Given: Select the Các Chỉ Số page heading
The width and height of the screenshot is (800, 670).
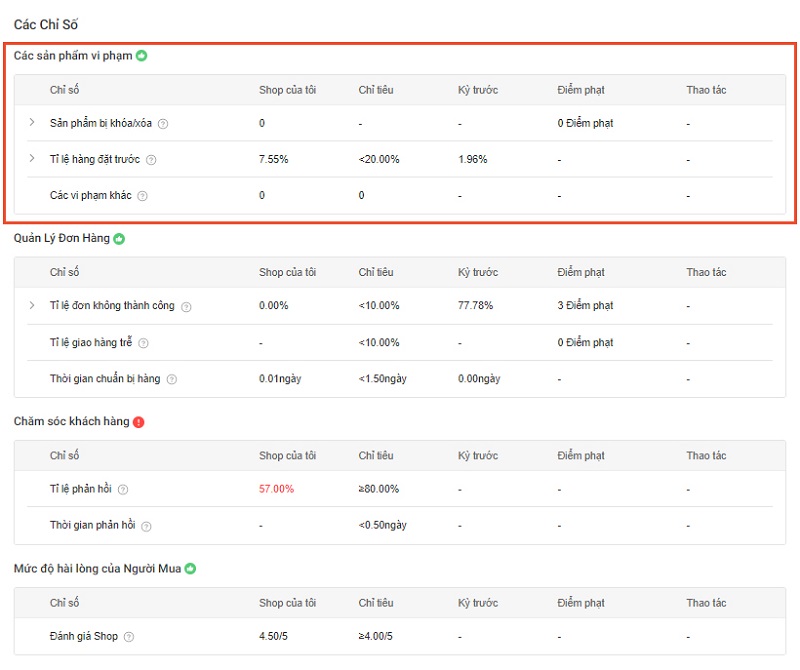Looking at the screenshot, I should [x=46, y=23].
